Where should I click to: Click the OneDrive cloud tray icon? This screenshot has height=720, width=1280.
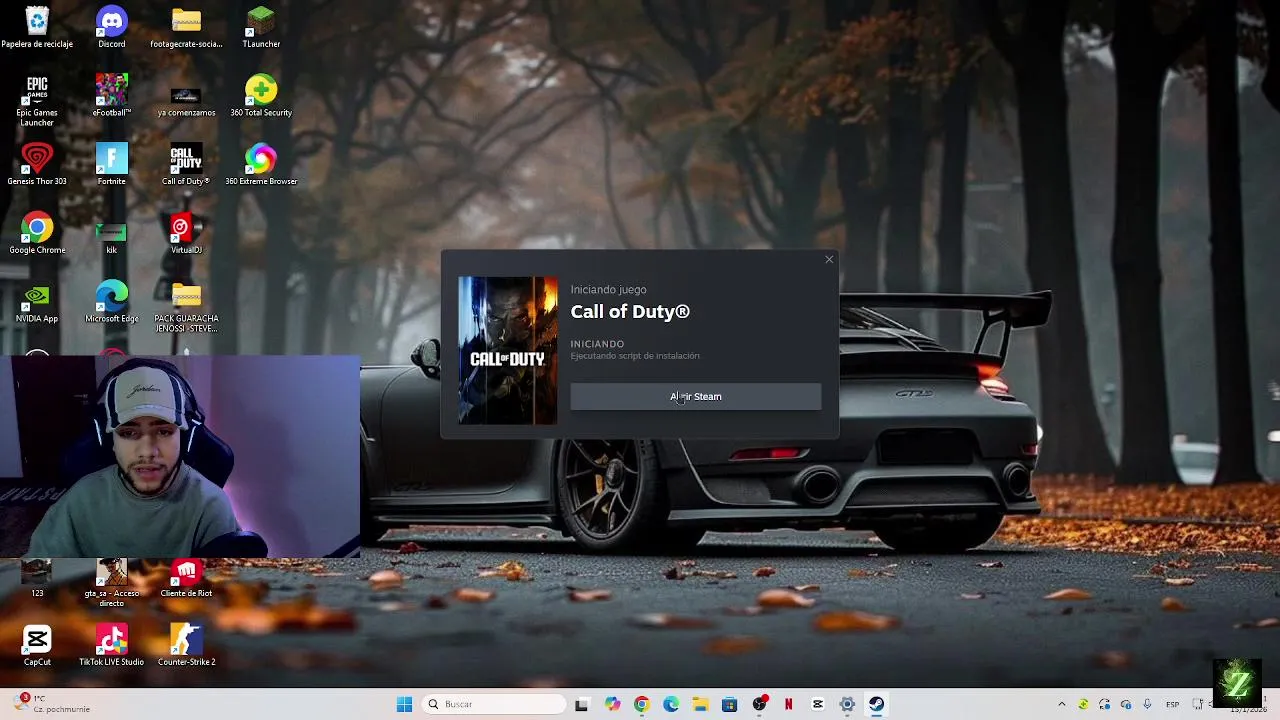point(1126,704)
